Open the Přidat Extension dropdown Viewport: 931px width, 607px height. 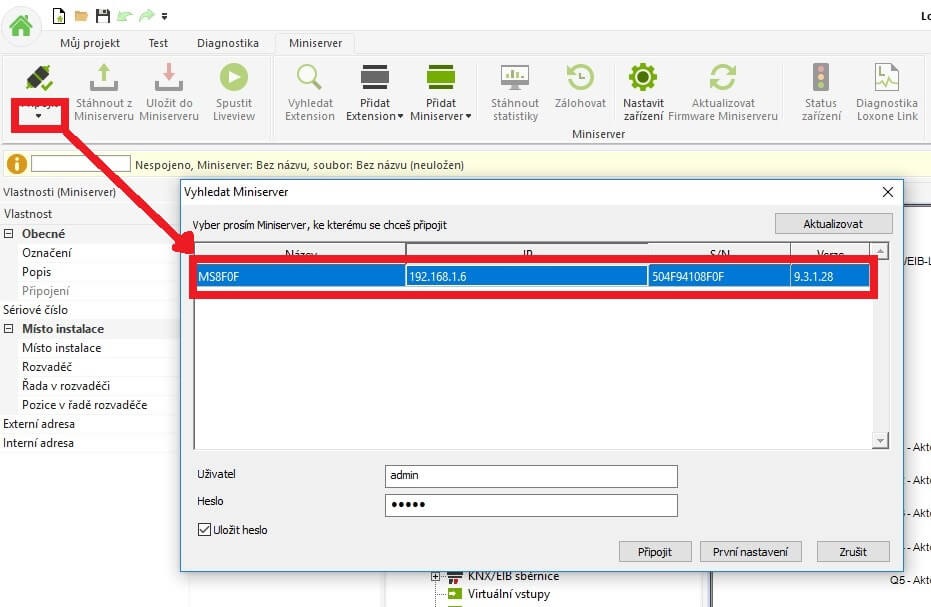click(375, 109)
